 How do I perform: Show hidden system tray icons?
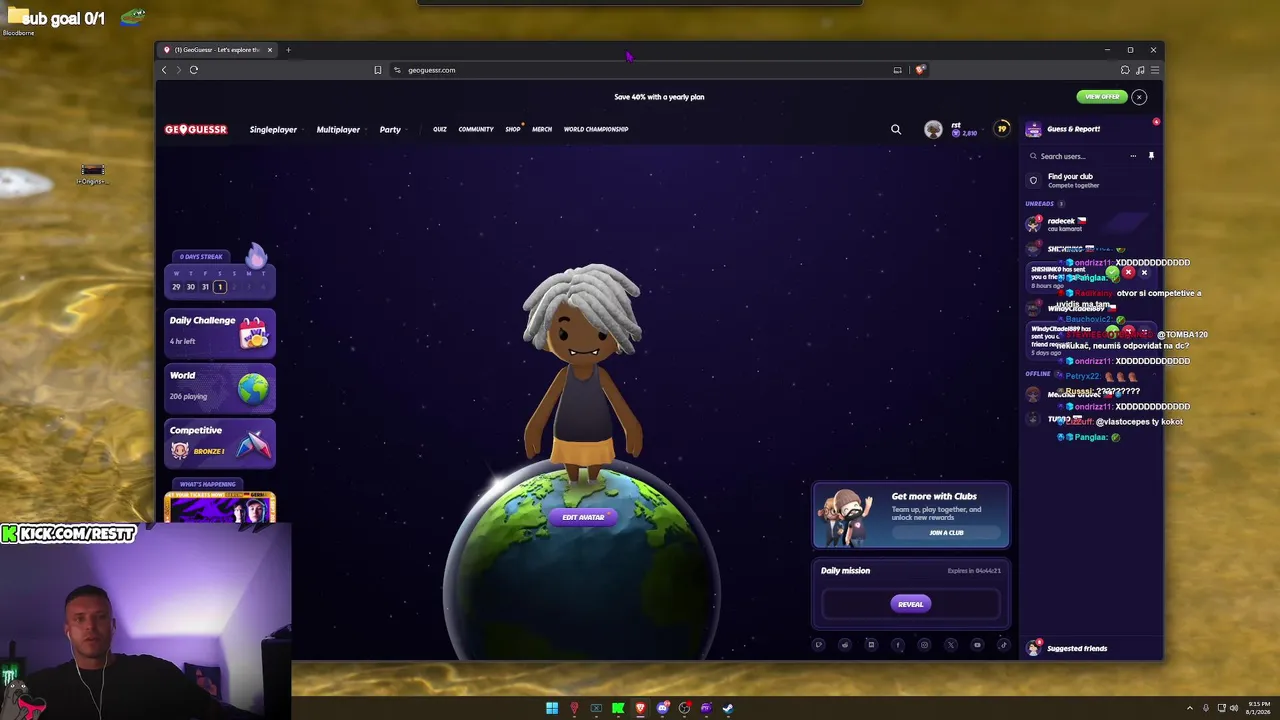(x=1189, y=708)
